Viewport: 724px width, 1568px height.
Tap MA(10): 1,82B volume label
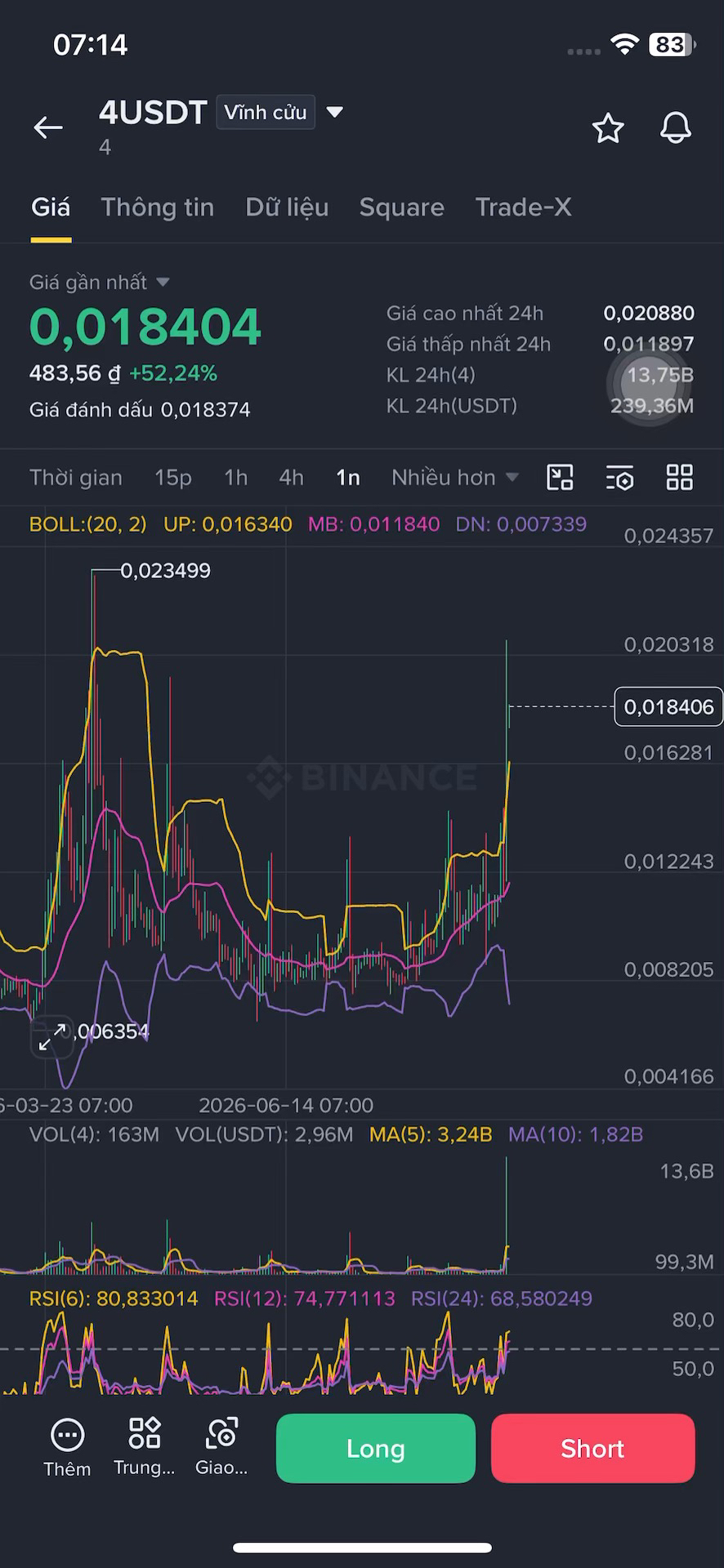pyautogui.click(x=576, y=1134)
